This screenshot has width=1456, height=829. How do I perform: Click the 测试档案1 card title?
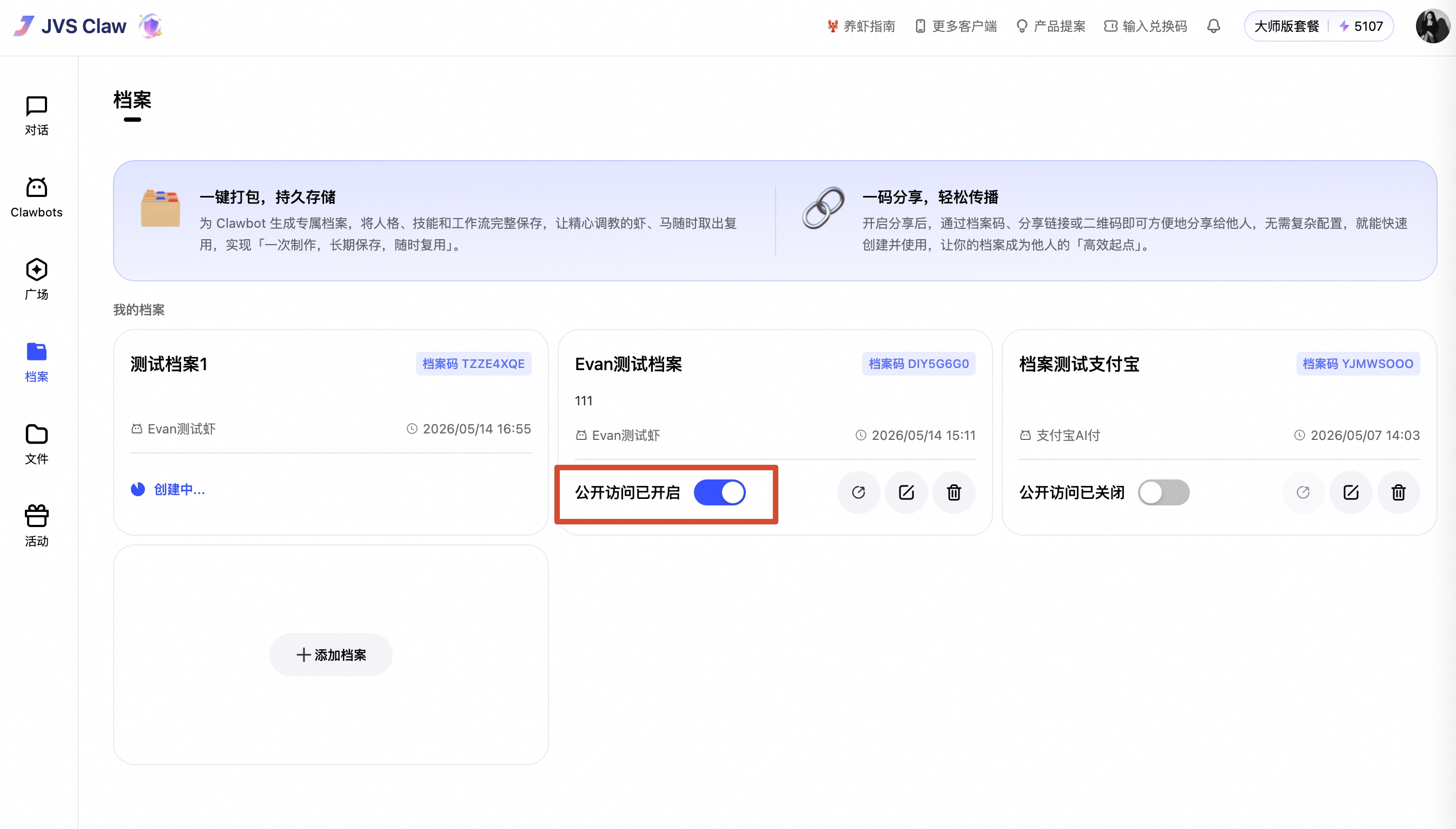pyautogui.click(x=169, y=364)
